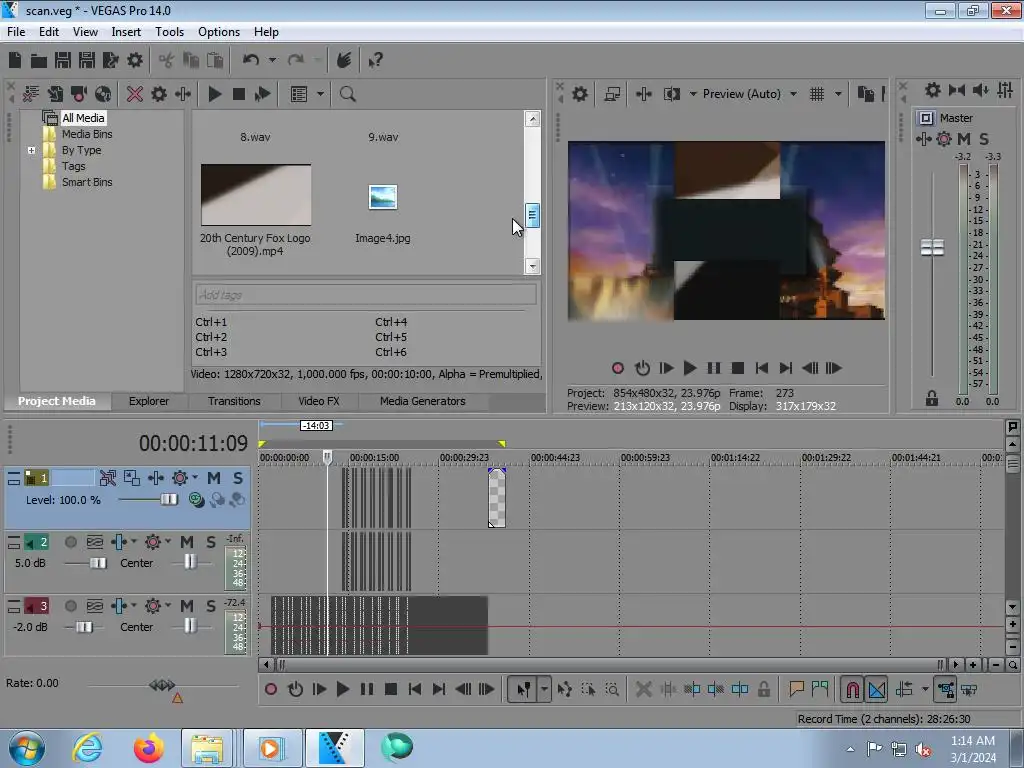Select 20th Century Fox Logo thumbnail
The width and height of the screenshot is (1024, 768).
pyautogui.click(x=255, y=195)
